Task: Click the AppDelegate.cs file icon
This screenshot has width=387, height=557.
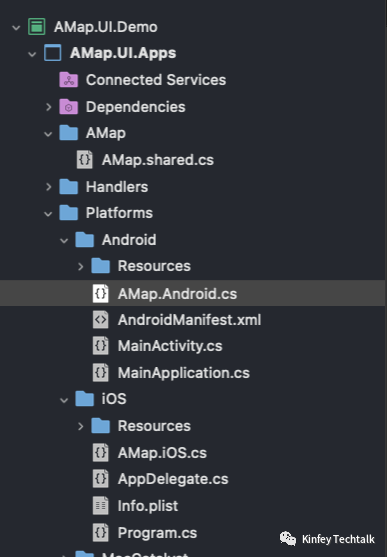Action: pos(101,479)
